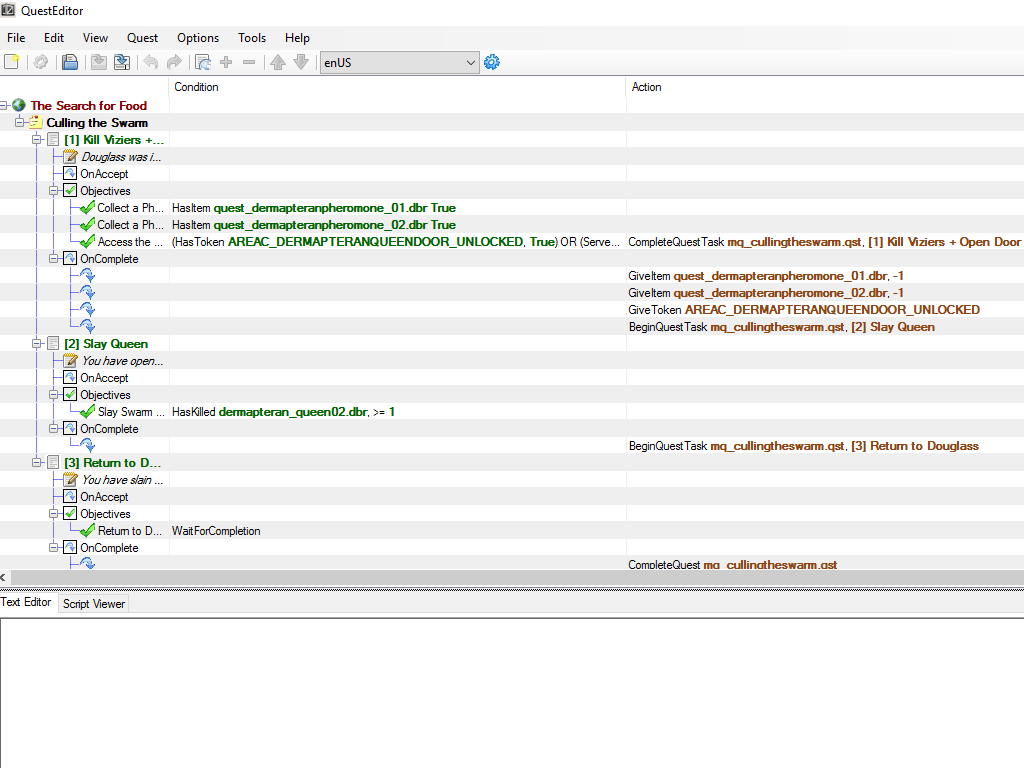Select the Return to D... objective row
This screenshot has width=1024, height=768.
(129, 531)
